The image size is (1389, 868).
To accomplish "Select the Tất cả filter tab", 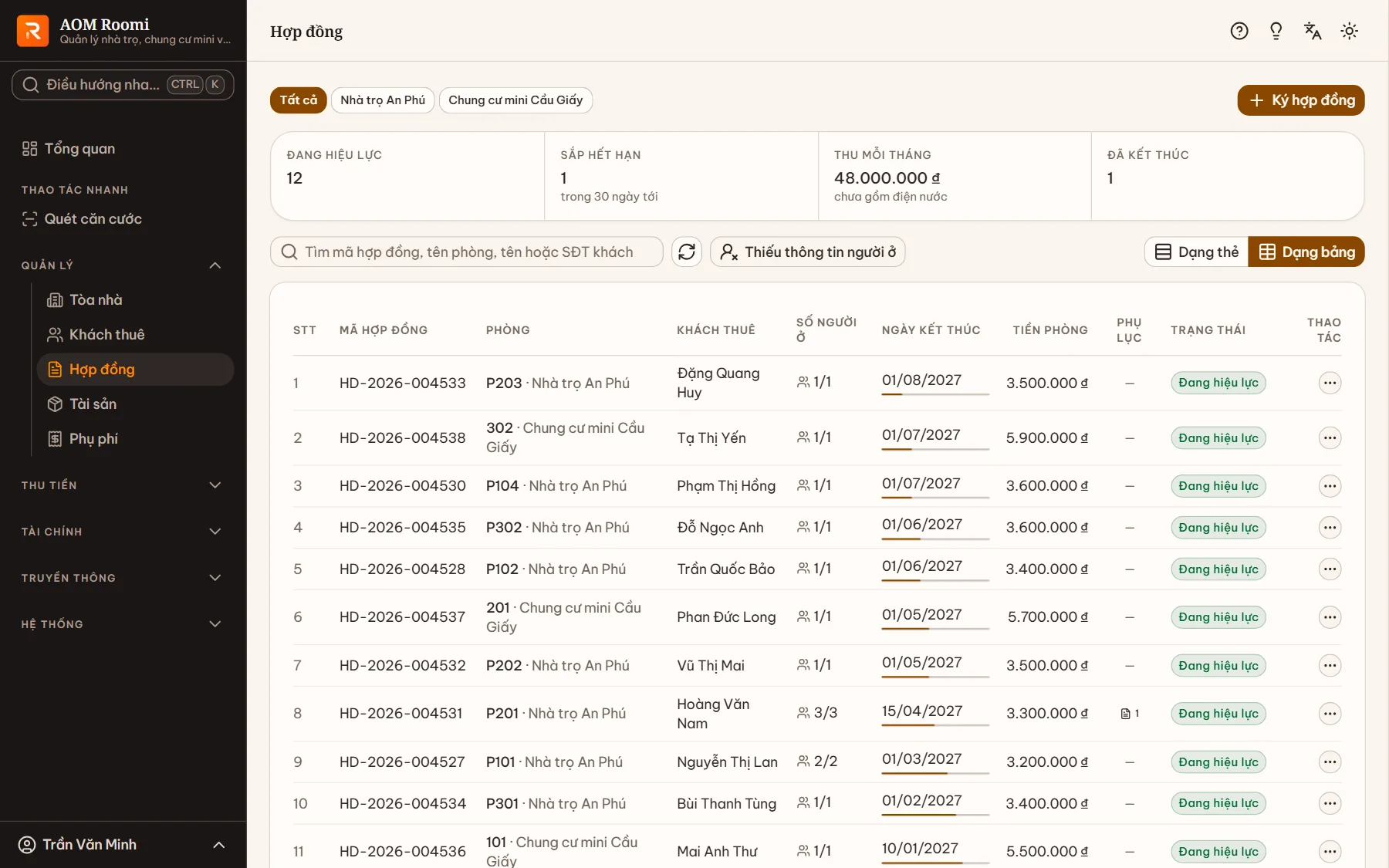I will tap(298, 100).
